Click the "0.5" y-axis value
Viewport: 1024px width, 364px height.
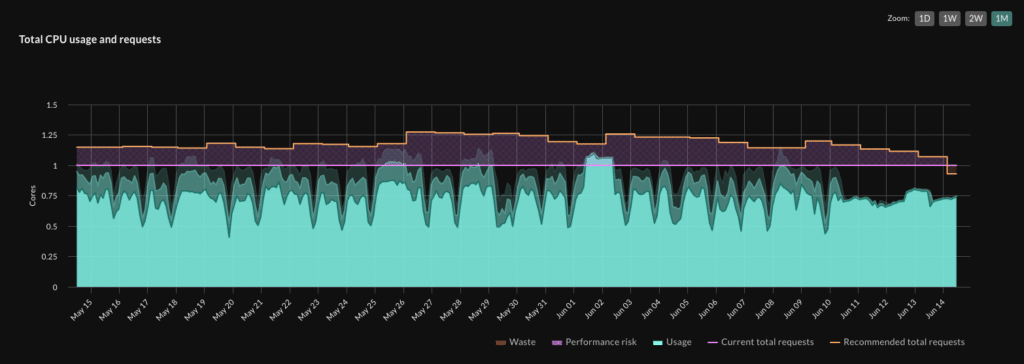[x=52, y=227]
